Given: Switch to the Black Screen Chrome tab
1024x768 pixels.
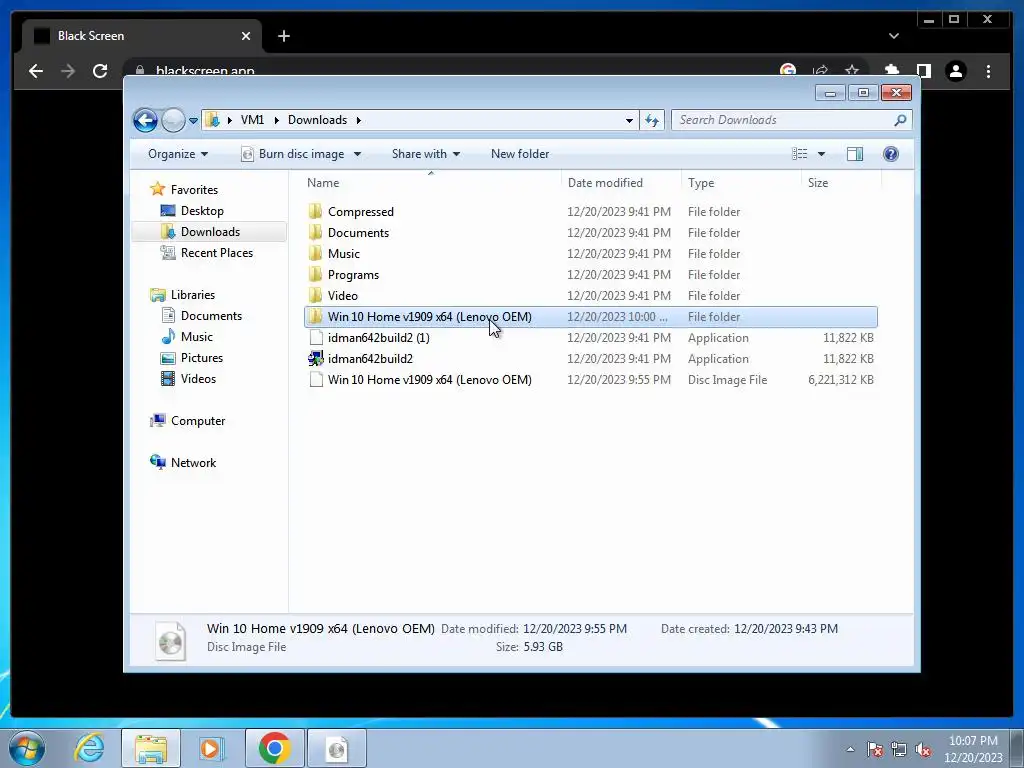Looking at the screenshot, I should [x=142, y=36].
